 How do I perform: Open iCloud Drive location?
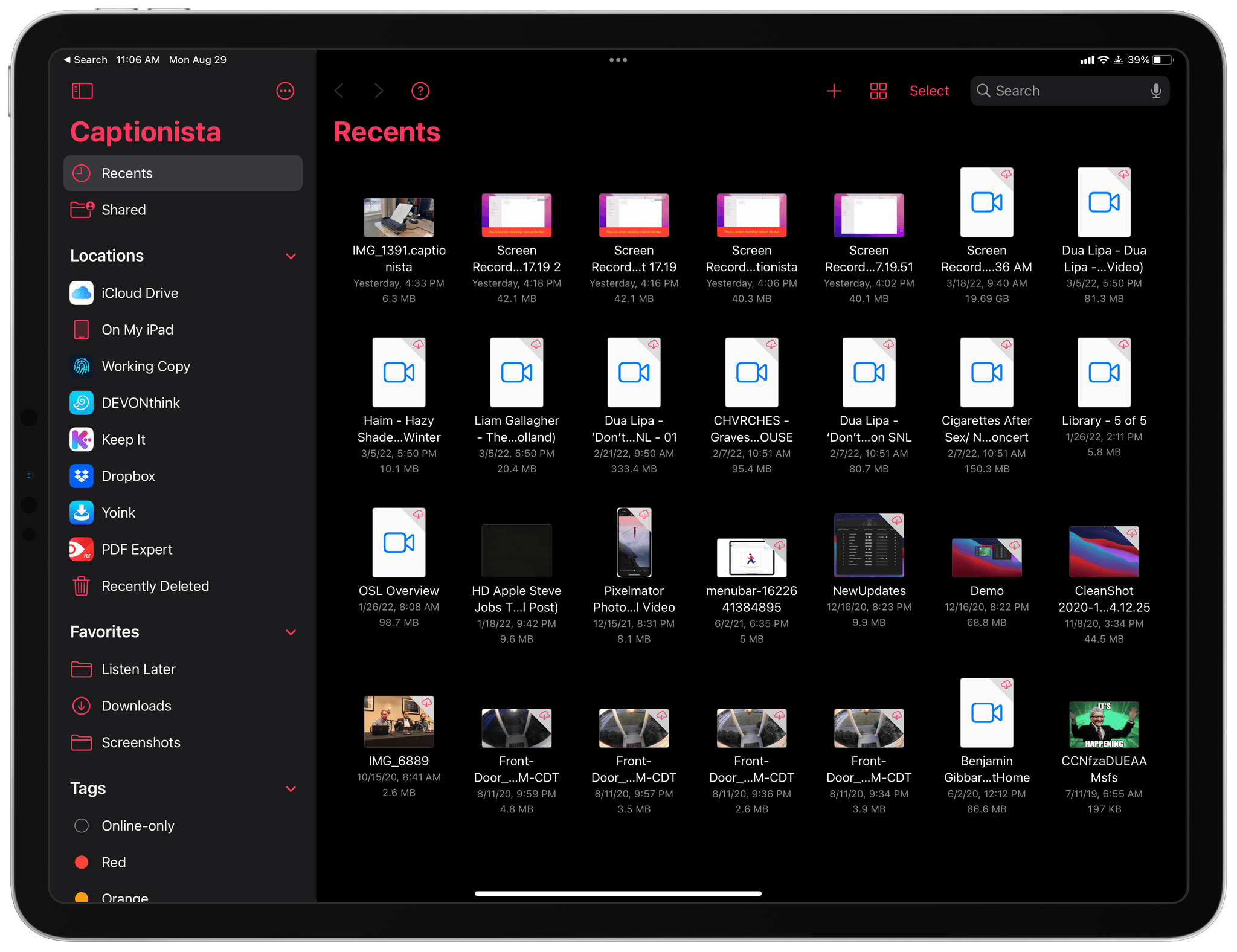point(183,293)
